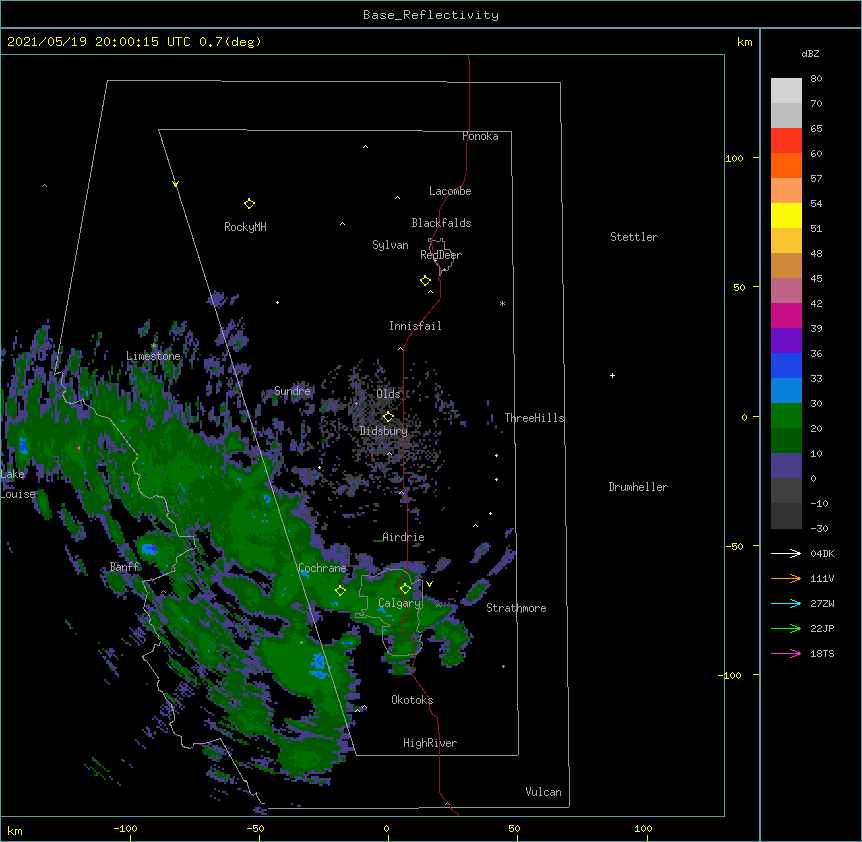The height and width of the screenshot is (842, 862).
Task: Pick the slate purple 0 dBZ swatch
Action: (786, 466)
